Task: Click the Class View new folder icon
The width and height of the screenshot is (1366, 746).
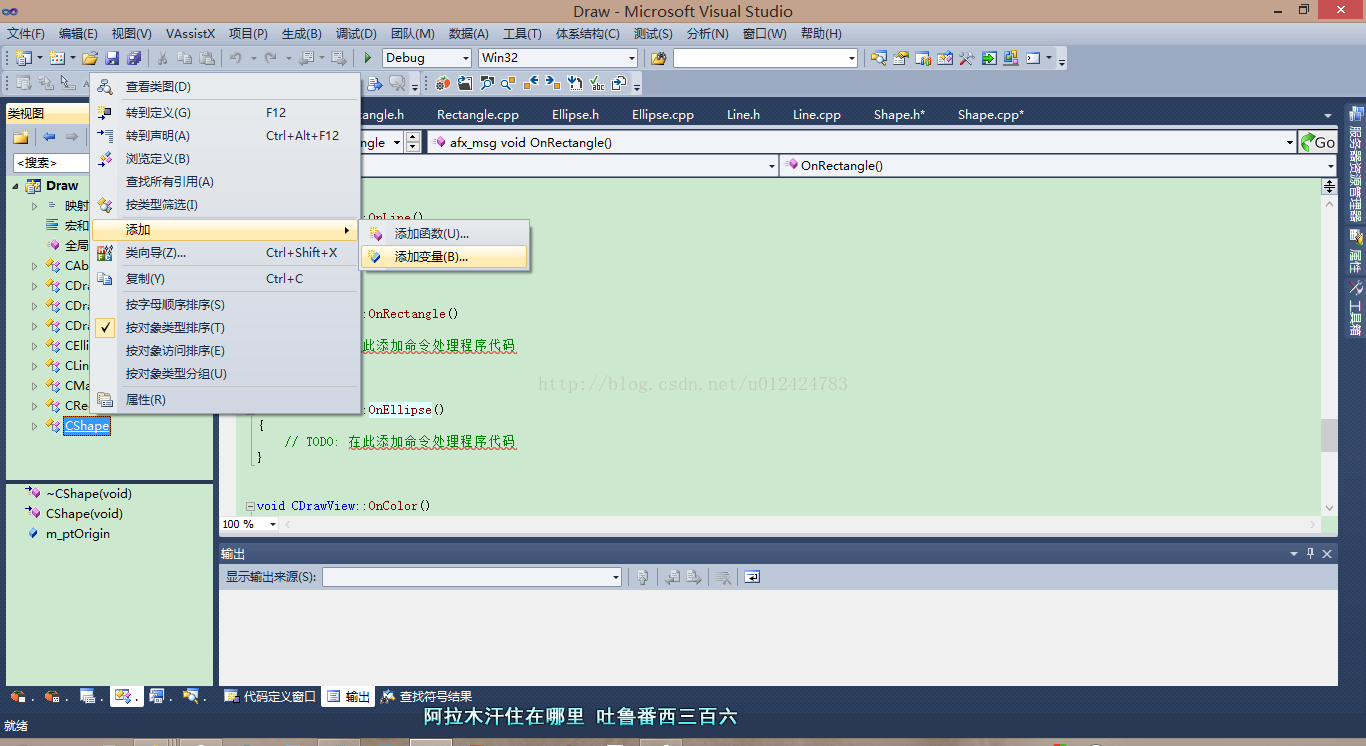Action: click(x=20, y=137)
